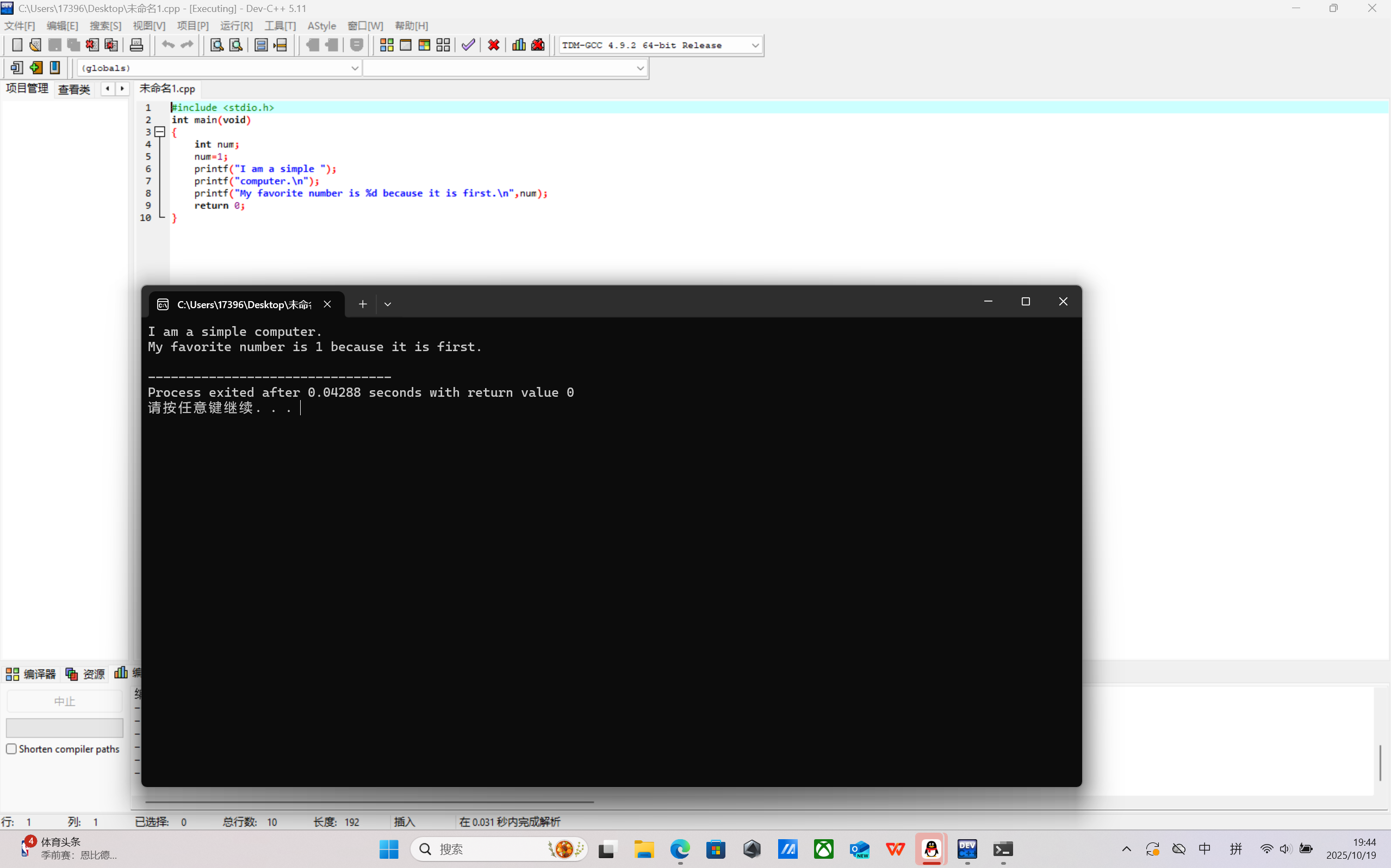Viewport: 1391px width, 868px height.
Task: Click the Compile and Run toolbar icon
Action: click(x=424, y=45)
